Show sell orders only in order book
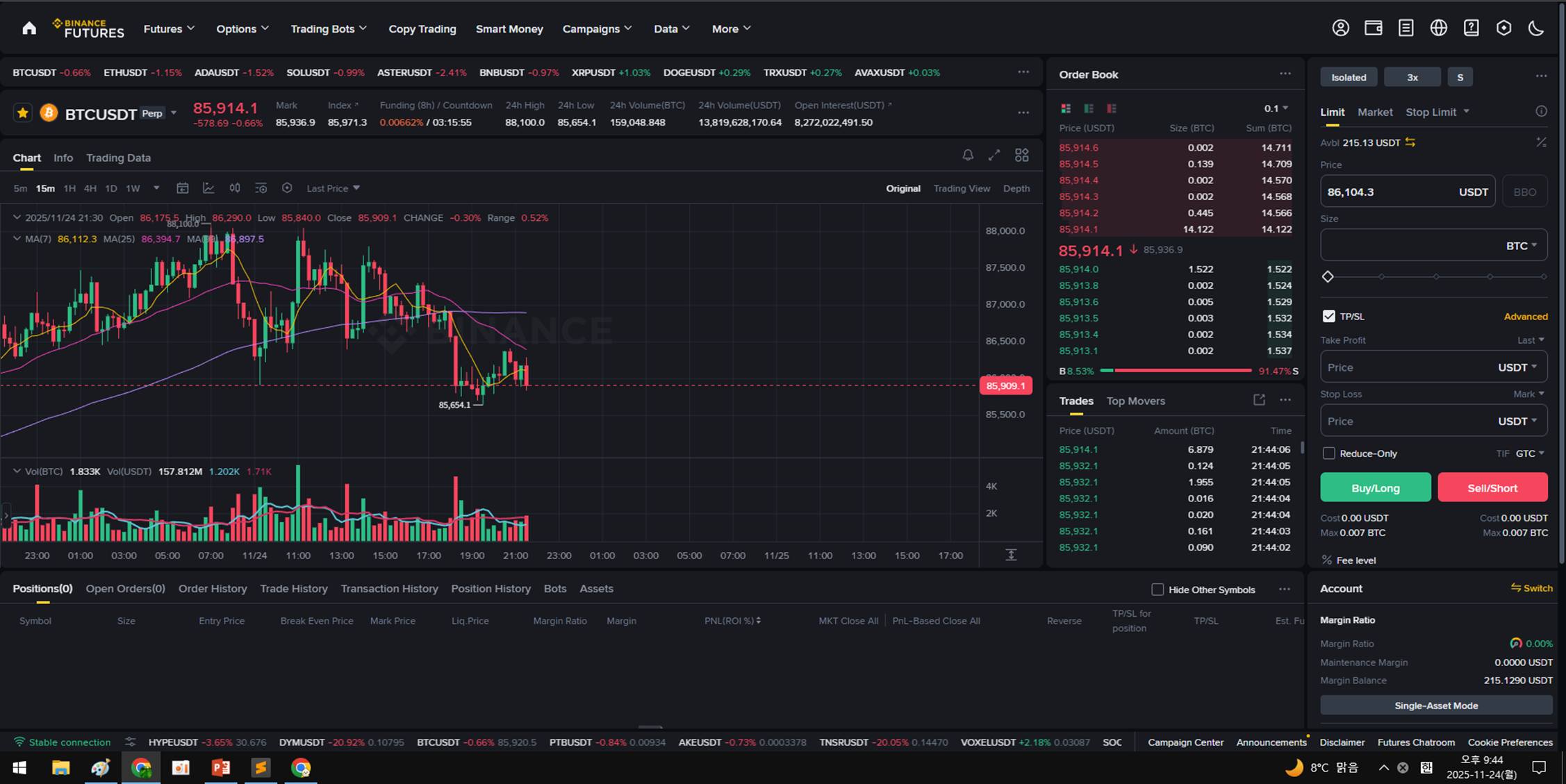1566x784 pixels. 1112,108
